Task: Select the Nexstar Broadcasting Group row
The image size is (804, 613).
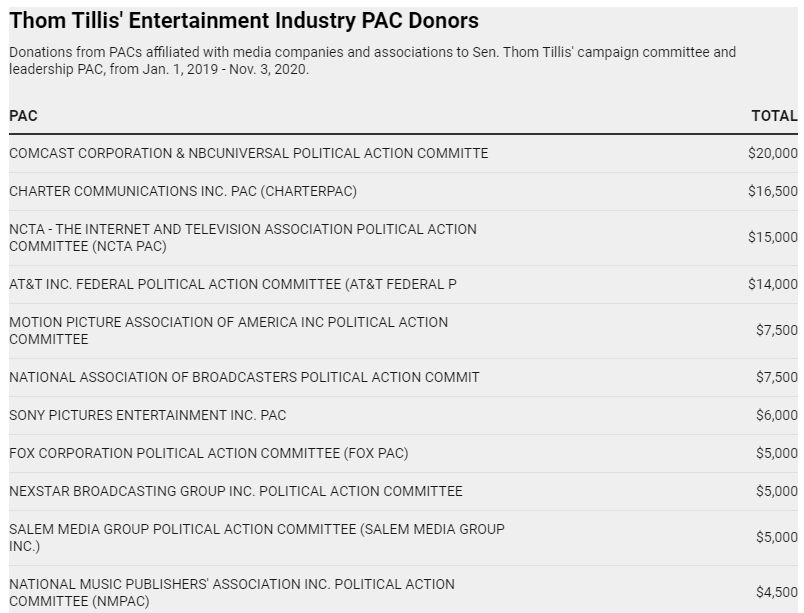Action: pyautogui.click(x=236, y=491)
